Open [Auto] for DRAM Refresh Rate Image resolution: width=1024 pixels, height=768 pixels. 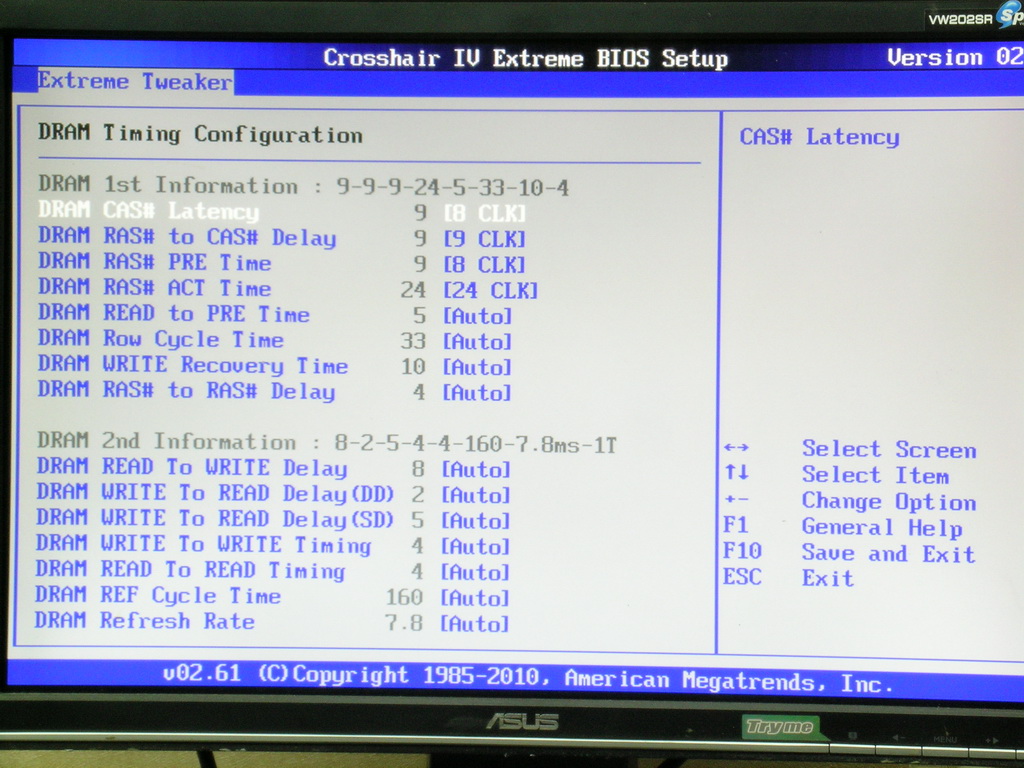(x=475, y=624)
